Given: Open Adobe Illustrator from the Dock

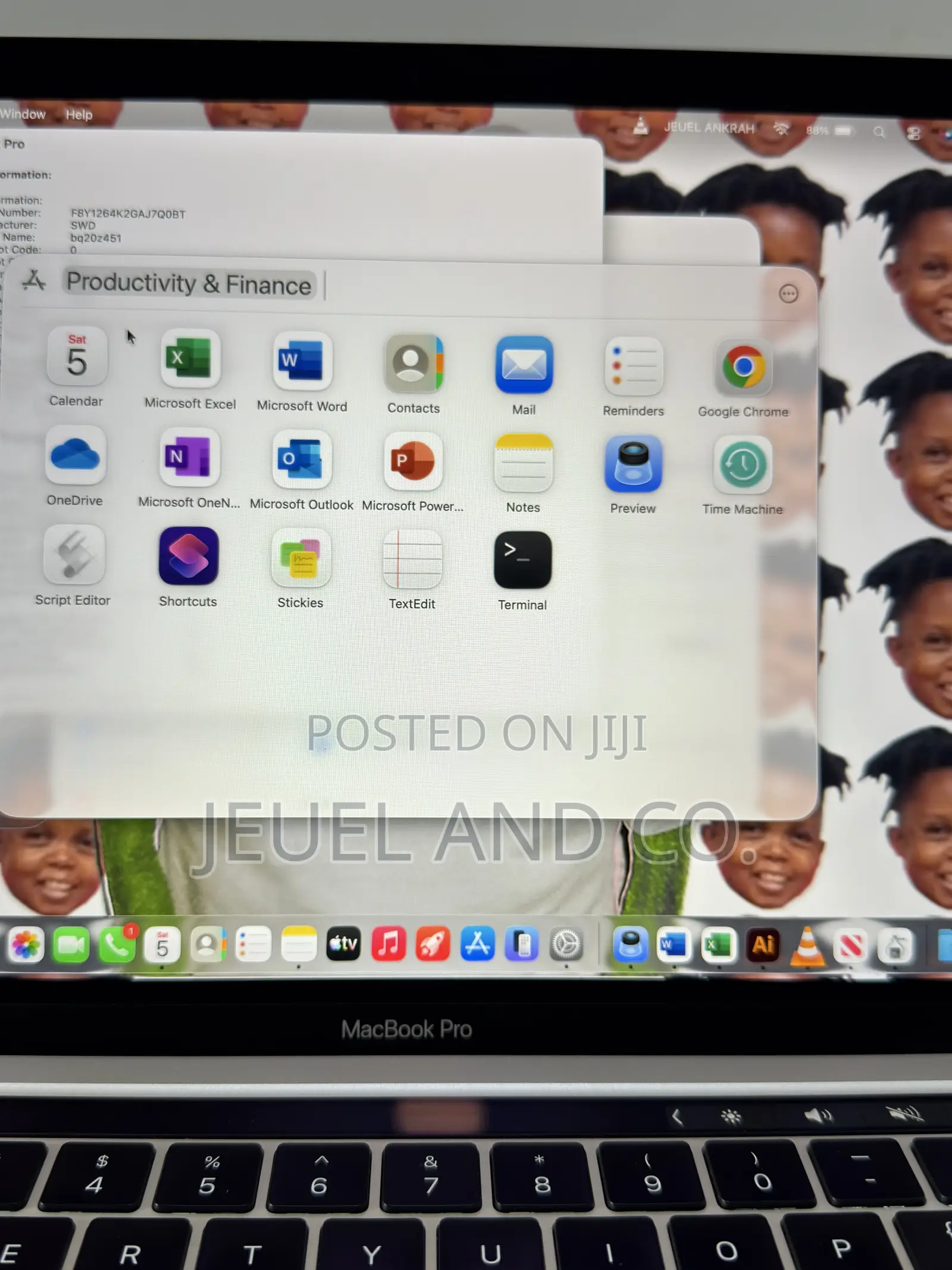Looking at the screenshot, I should coord(763,945).
